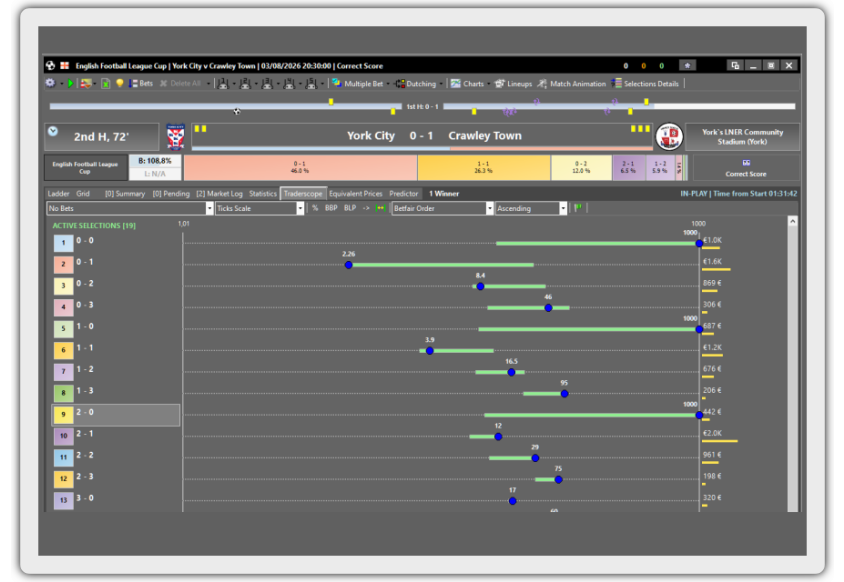The image size is (844, 582).
Task: Select the 1-1 26.3% probability segment
Action: pos(484,167)
